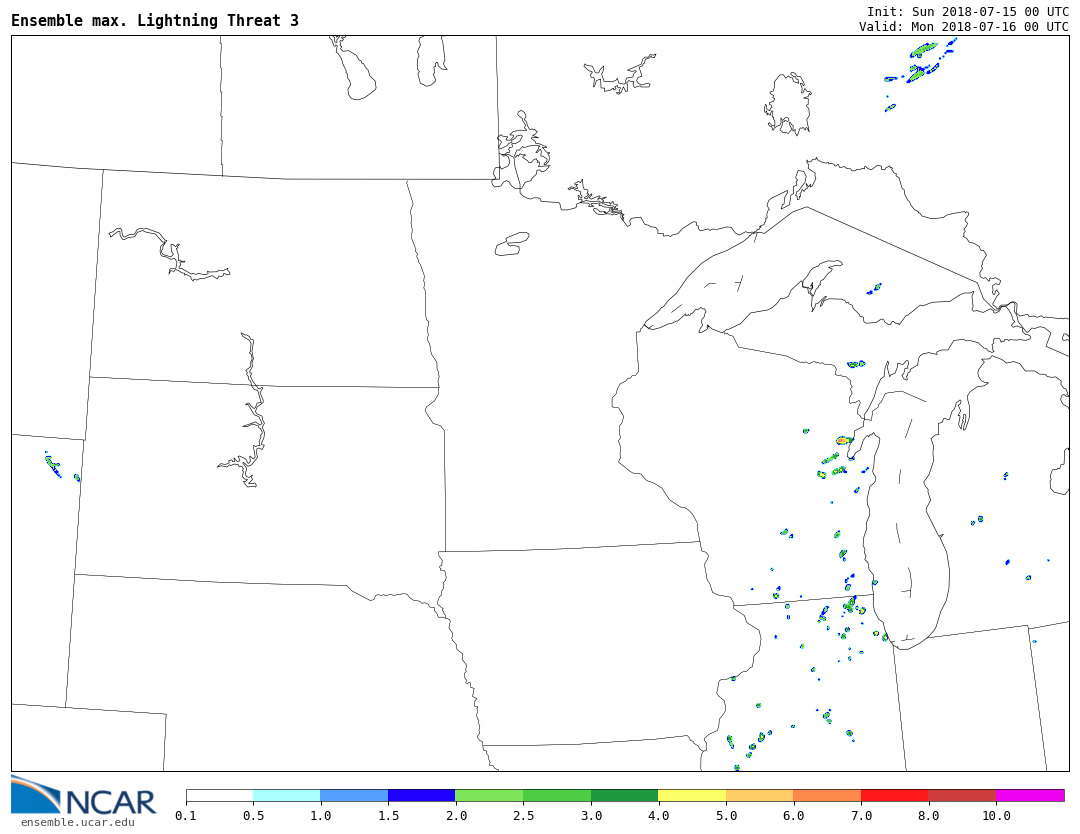The height and width of the screenshot is (834, 1080).
Task: Select the white colorbar segment
Action: pyautogui.click(x=219, y=796)
